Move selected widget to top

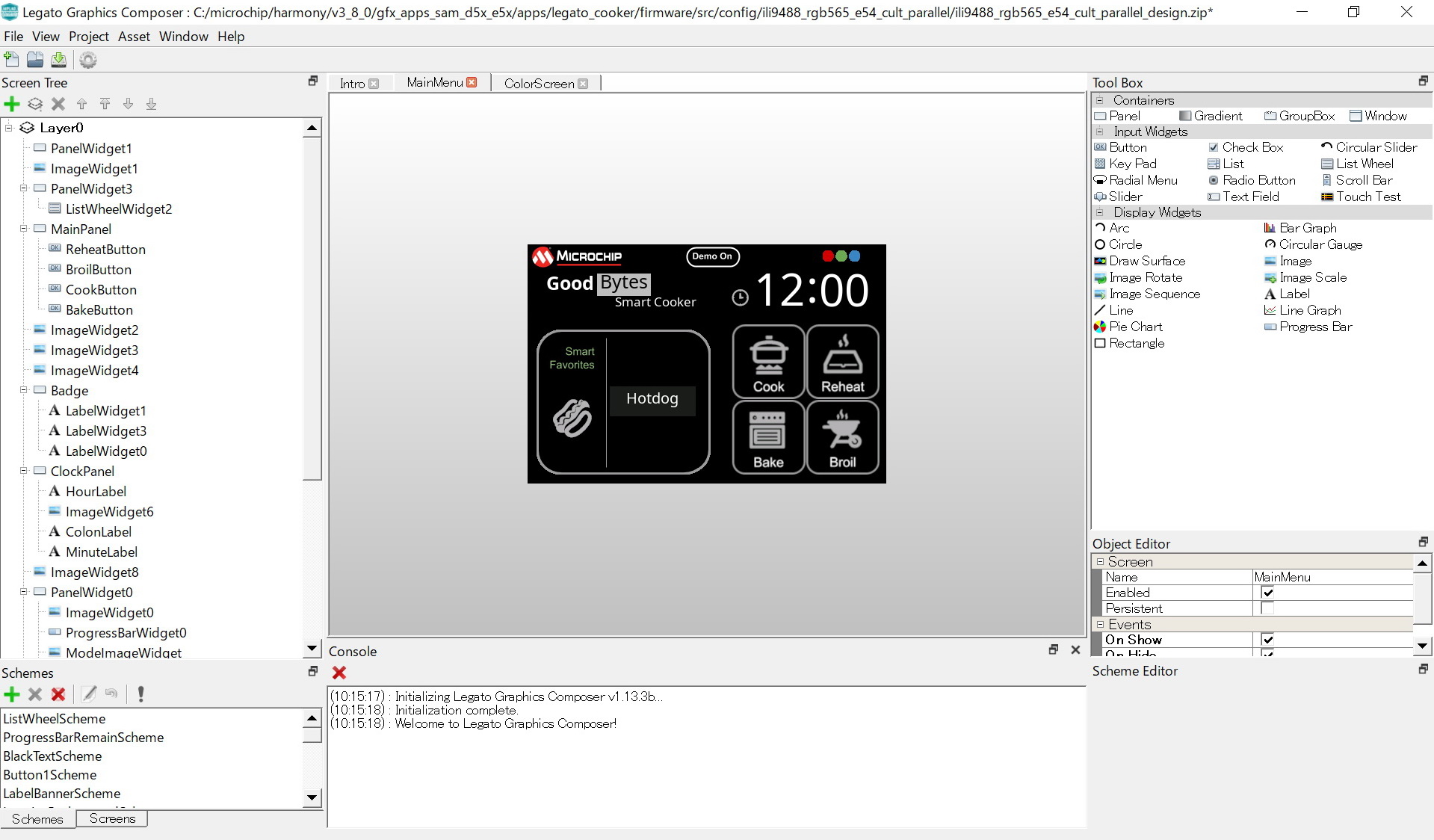(105, 104)
